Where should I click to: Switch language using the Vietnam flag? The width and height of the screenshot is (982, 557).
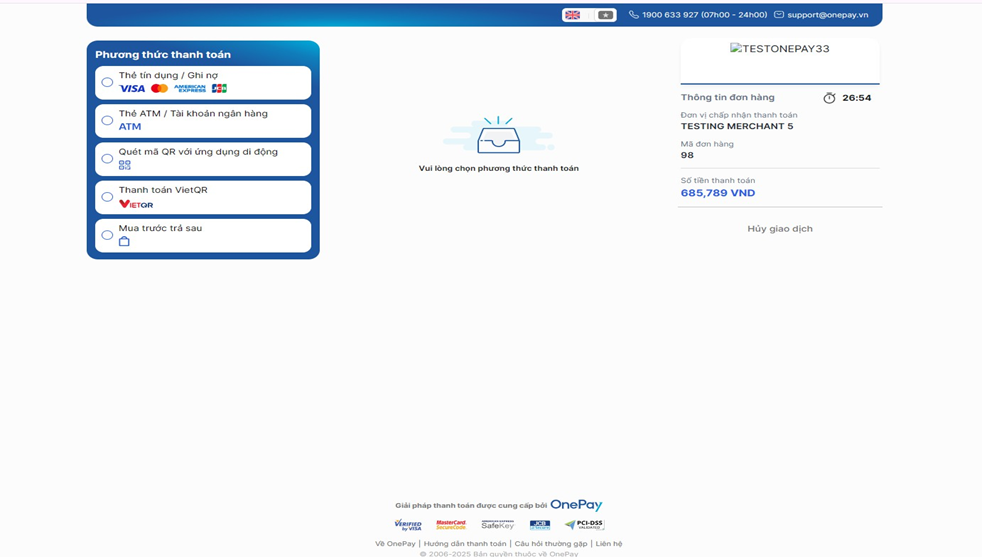point(605,15)
